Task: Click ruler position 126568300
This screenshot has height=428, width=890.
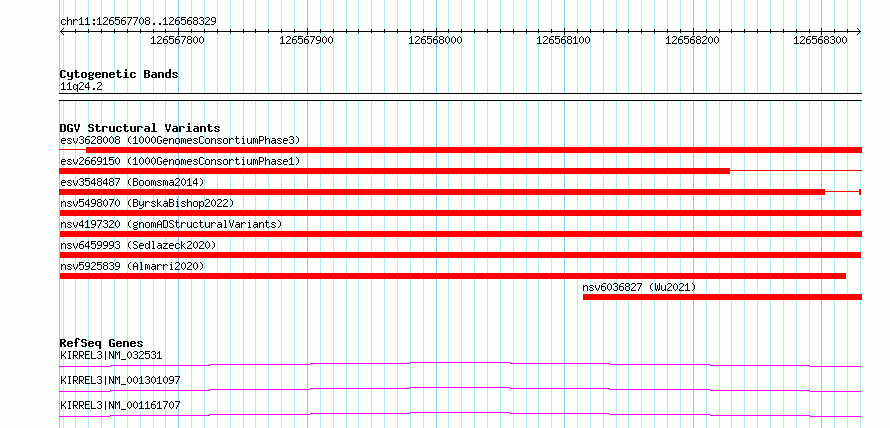Action: [x=820, y=40]
